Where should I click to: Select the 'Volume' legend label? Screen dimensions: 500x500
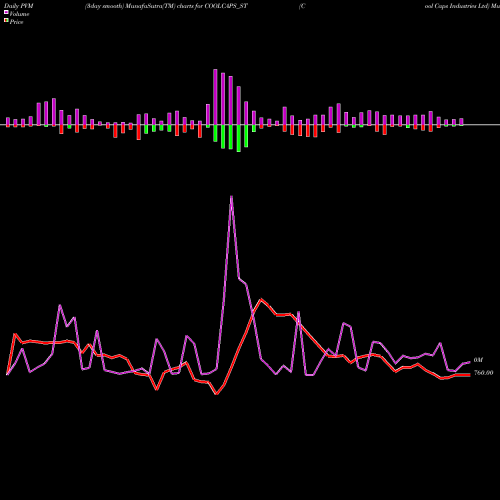19,14
